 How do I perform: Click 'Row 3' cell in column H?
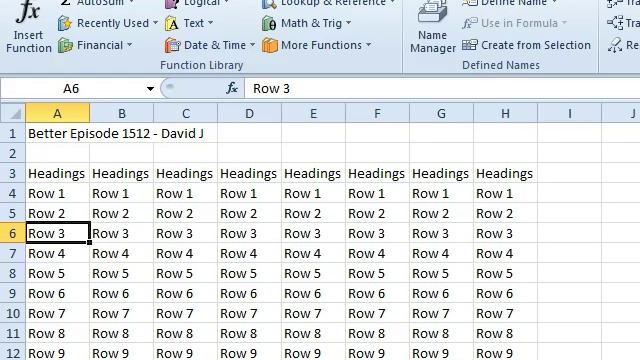505,233
